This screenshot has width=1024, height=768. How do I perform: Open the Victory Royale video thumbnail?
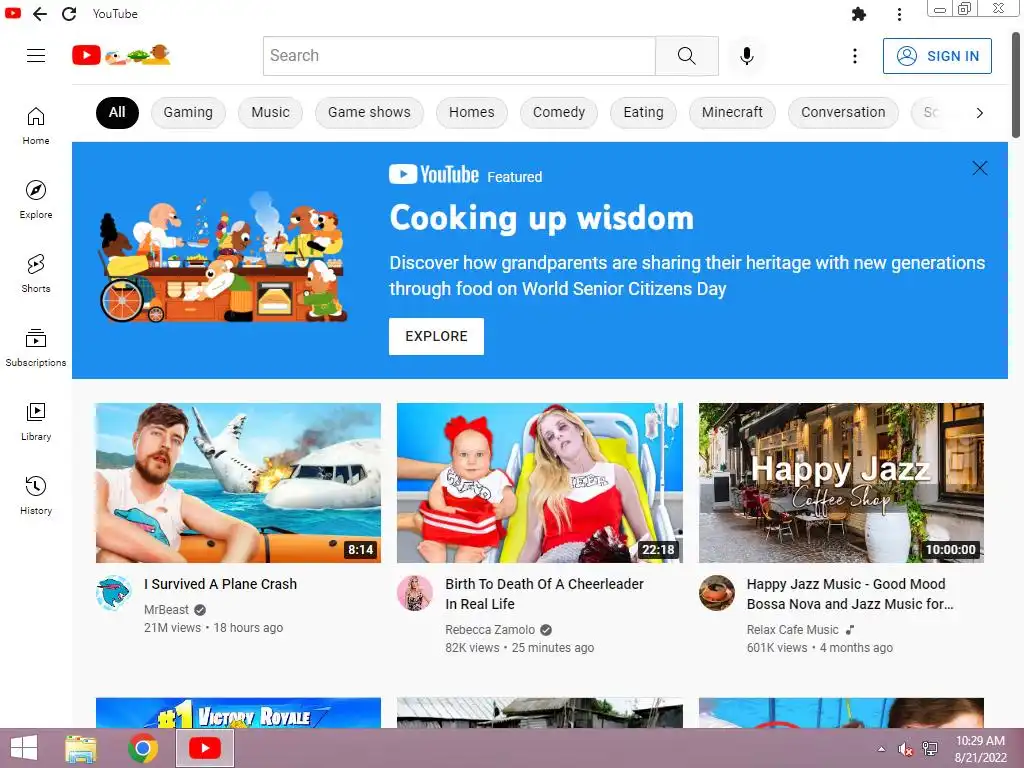pyautogui.click(x=238, y=712)
